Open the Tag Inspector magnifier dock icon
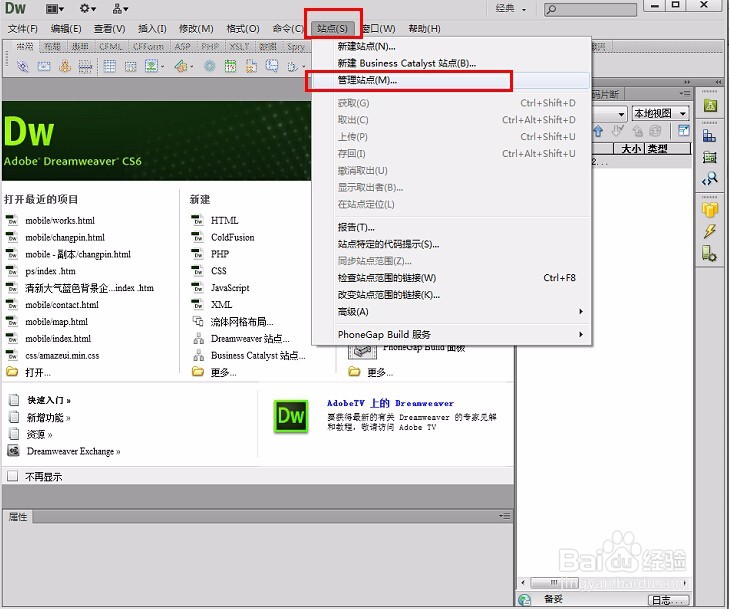This screenshot has width=729, height=609. [x=710, y=179]
